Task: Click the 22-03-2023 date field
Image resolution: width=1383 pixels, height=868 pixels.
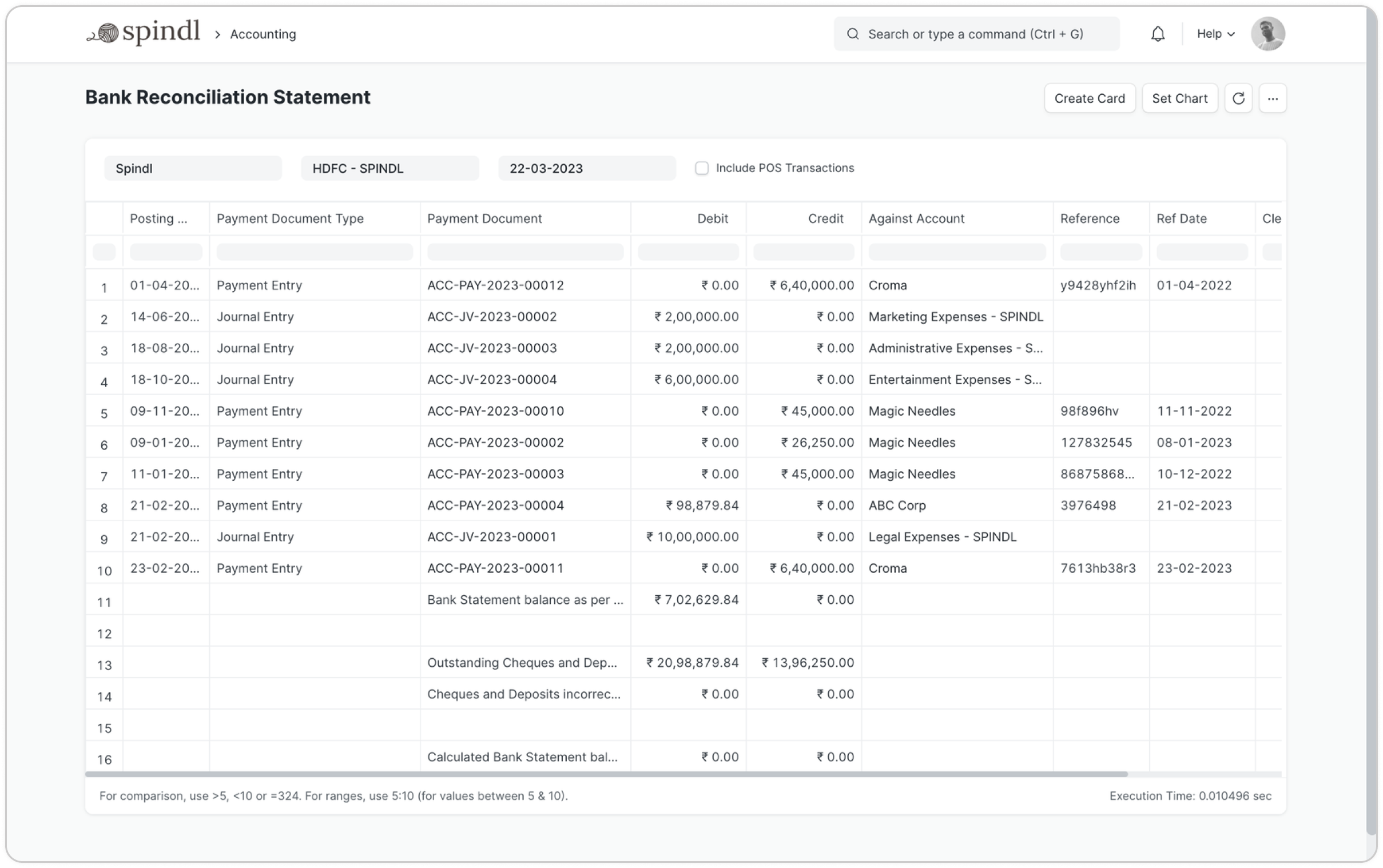Action: click(586, 168)
